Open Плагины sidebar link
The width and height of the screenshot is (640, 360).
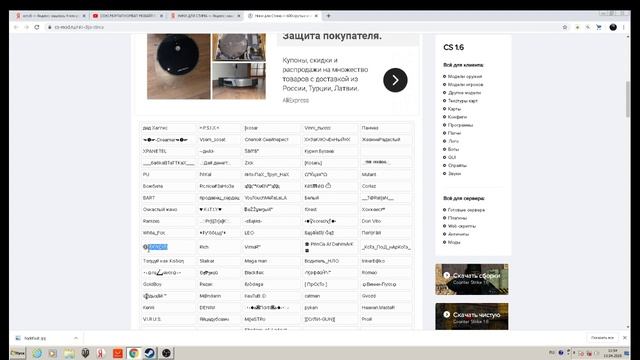[x=457, y=218]
